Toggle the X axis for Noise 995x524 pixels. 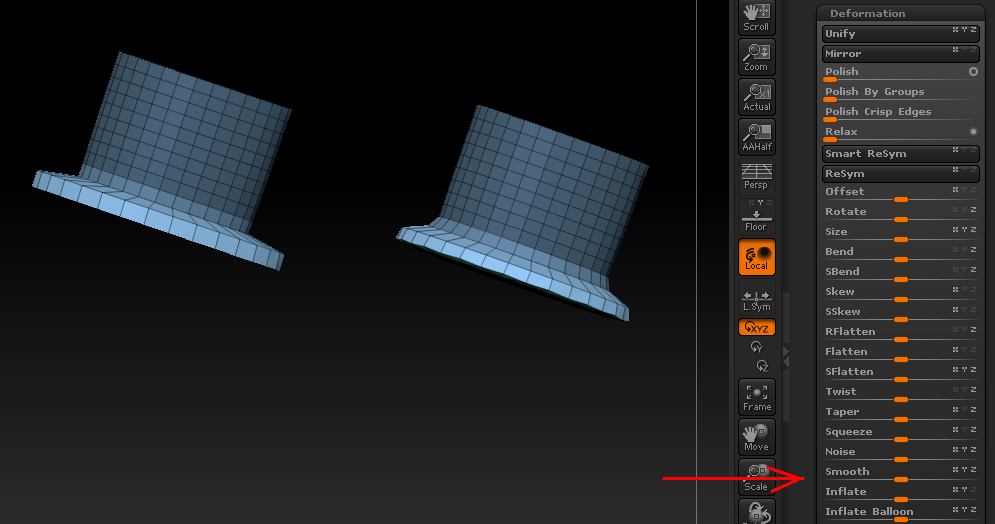coord(955,450)
